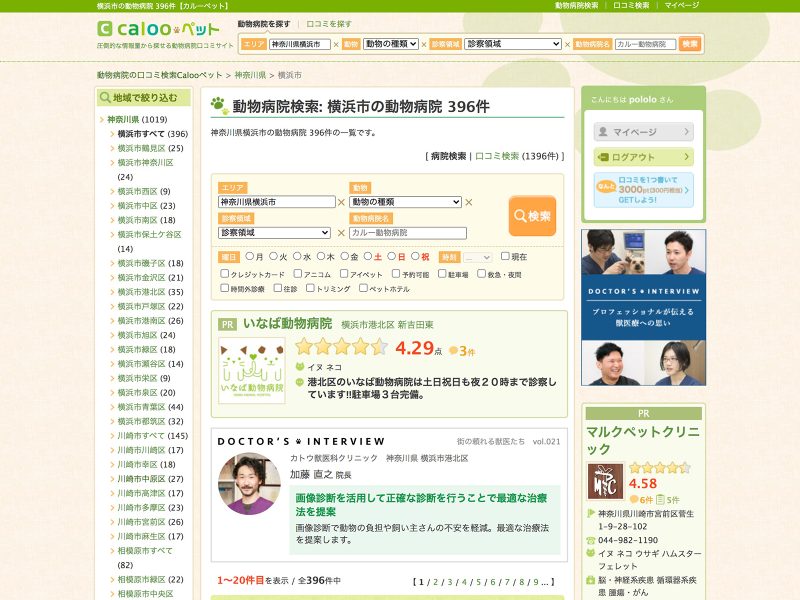Enable the クレジットカード checkbox
Viewport: 800px width, 600px height.
[225, 273]
